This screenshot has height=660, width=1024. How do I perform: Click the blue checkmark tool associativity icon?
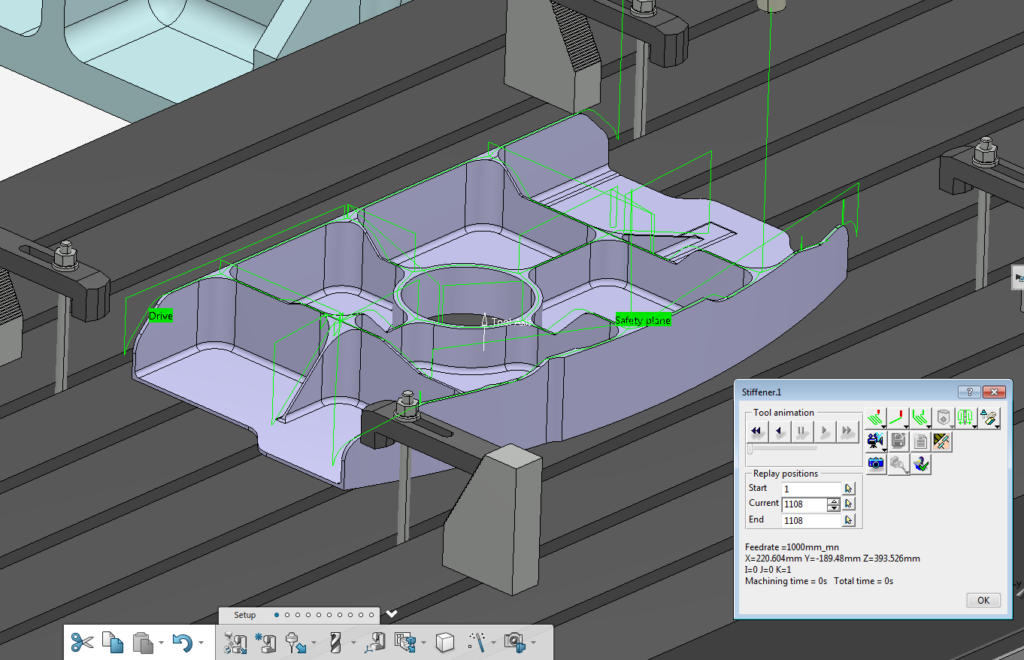click(921, 463)
